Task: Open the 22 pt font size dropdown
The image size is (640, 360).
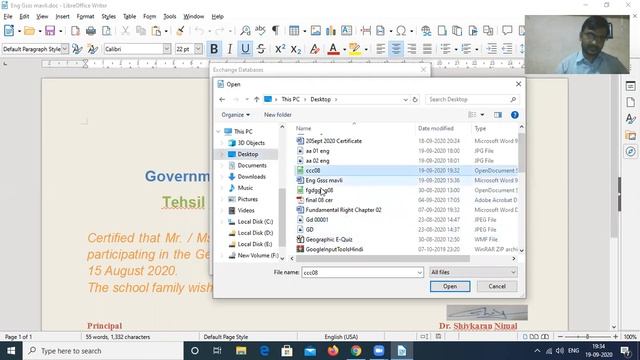Action: click(198, 49)
